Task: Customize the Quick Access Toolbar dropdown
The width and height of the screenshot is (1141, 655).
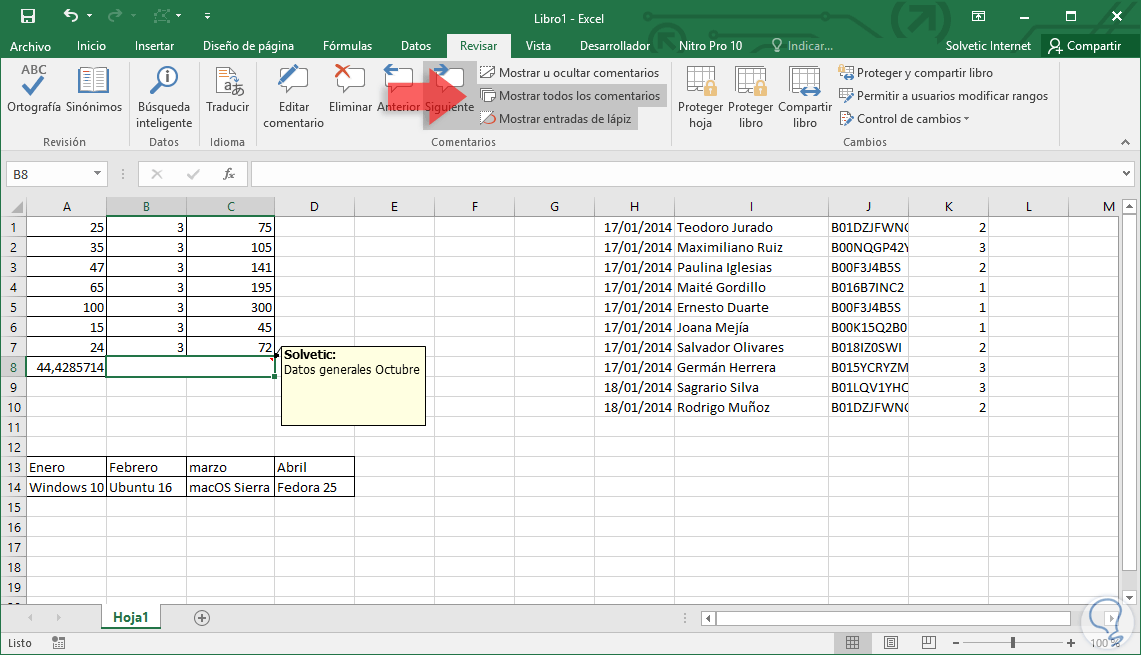Action: click(x=207, y=15)
